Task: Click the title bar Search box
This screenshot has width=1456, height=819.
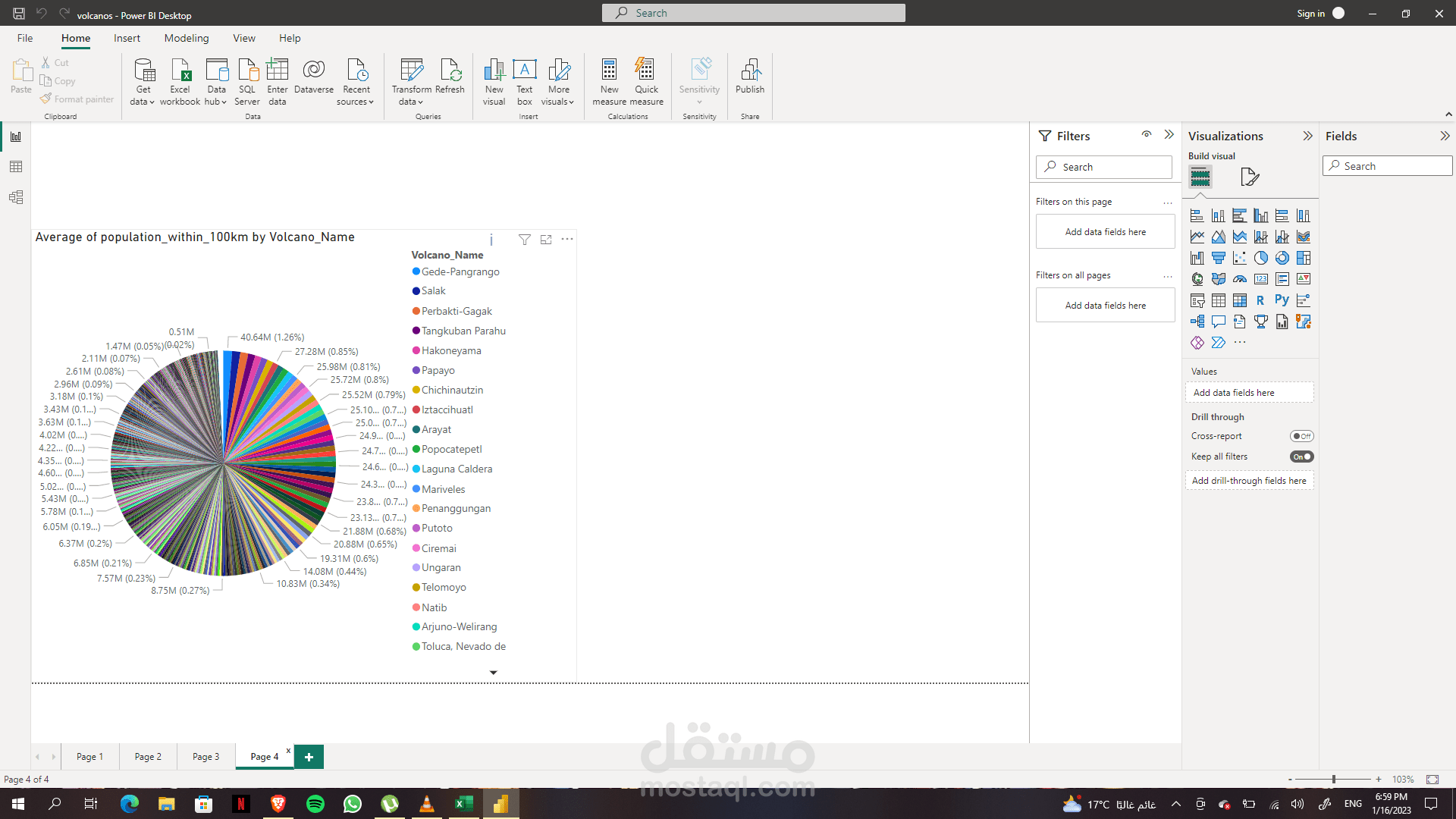Action: pyautogui.click(x=753, y=13)
